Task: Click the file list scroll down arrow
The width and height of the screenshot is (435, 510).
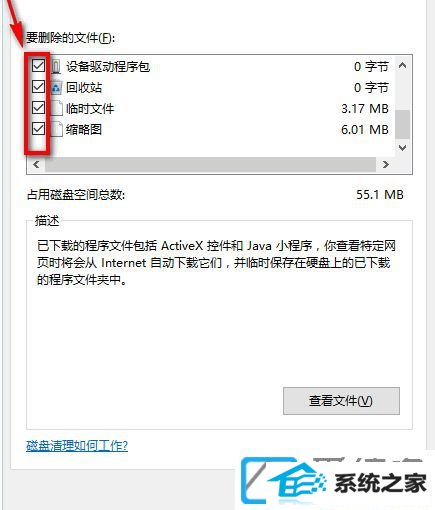Action: click(402, 148)
